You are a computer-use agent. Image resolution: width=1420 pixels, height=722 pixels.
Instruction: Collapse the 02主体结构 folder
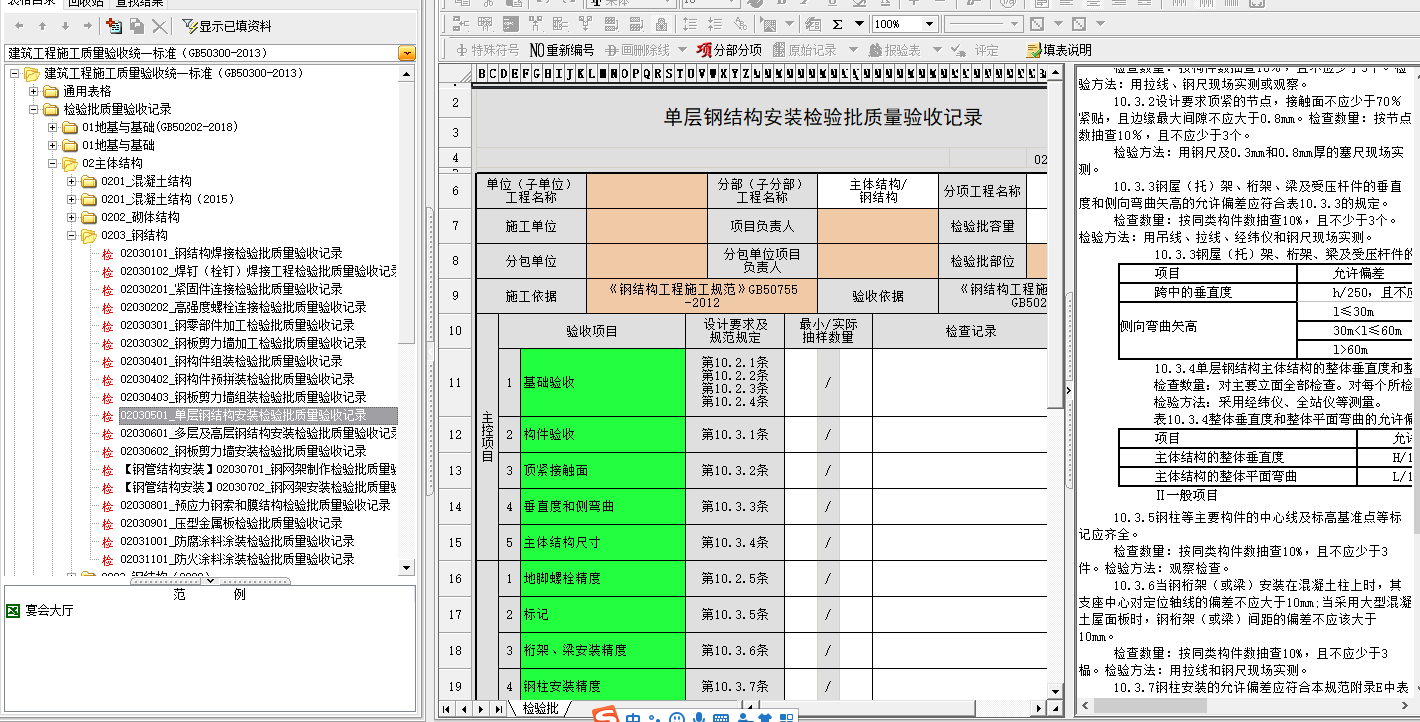[x=52, y=164]
